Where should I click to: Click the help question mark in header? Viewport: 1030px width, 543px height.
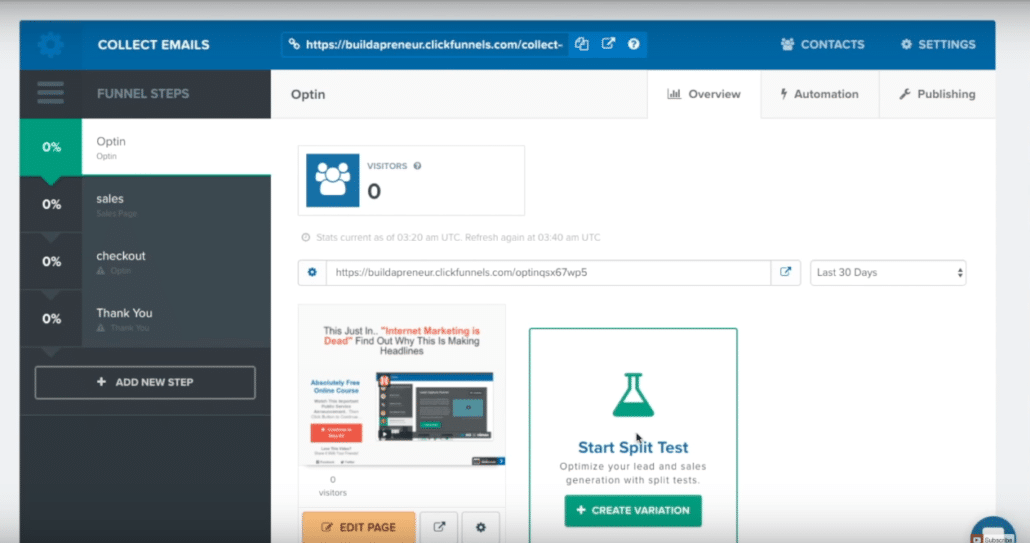[633, 44]
